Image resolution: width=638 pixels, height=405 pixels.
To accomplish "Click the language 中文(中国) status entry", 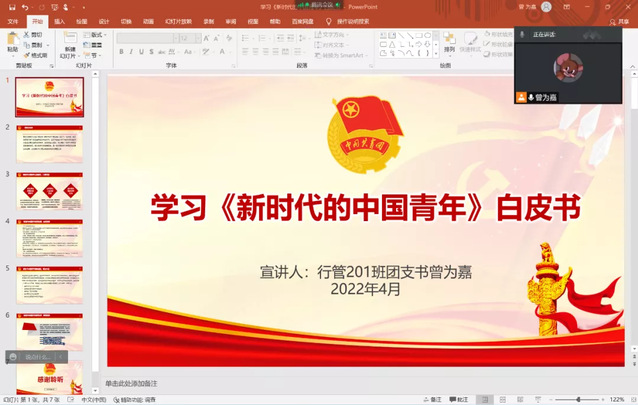I will [94, 400].
